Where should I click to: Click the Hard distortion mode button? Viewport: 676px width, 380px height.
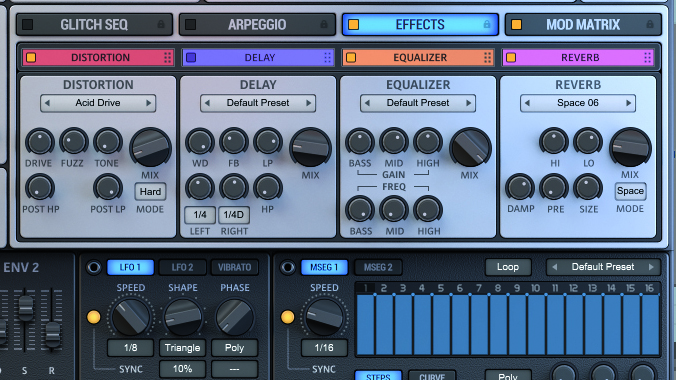(x=150, y=192)
